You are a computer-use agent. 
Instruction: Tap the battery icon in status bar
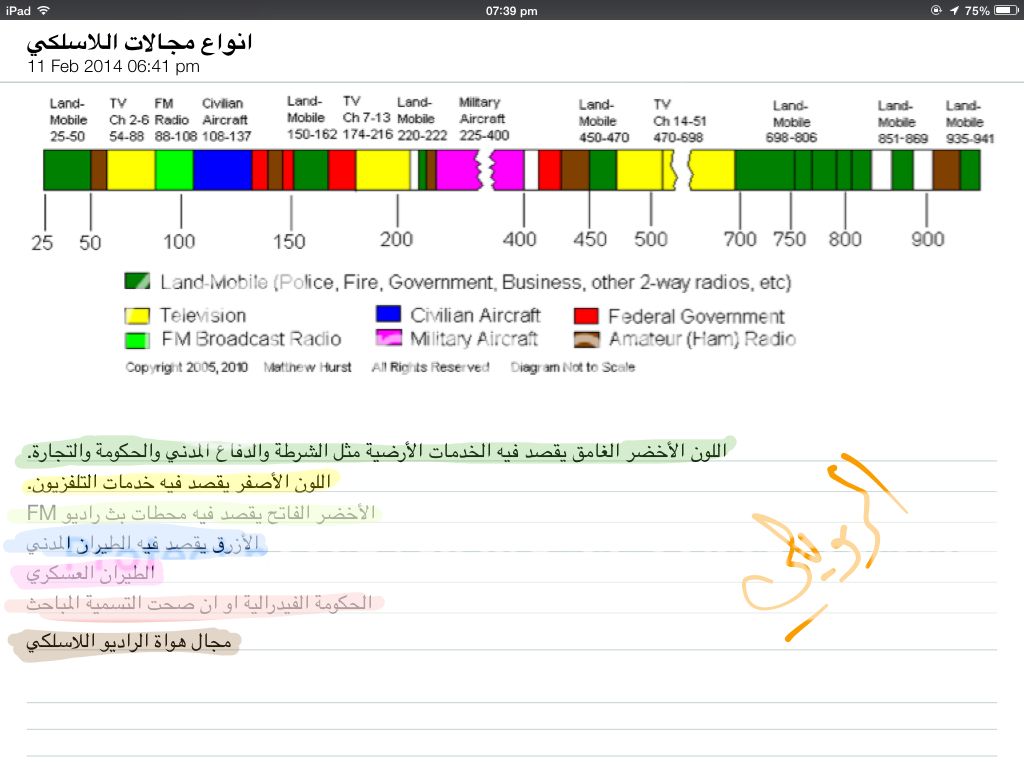click(1005, 10)
